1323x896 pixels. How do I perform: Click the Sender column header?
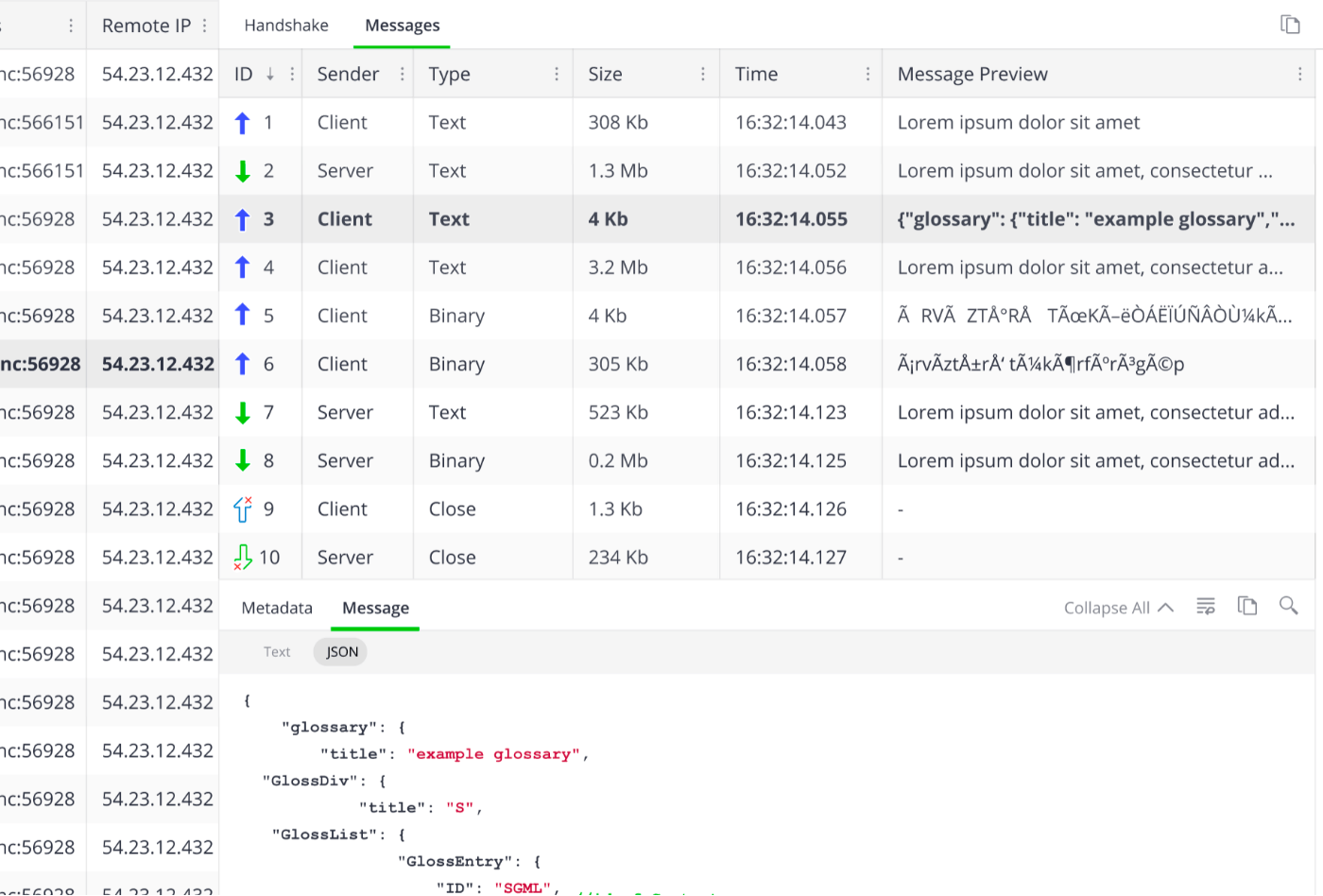click(x=348, y=74)
